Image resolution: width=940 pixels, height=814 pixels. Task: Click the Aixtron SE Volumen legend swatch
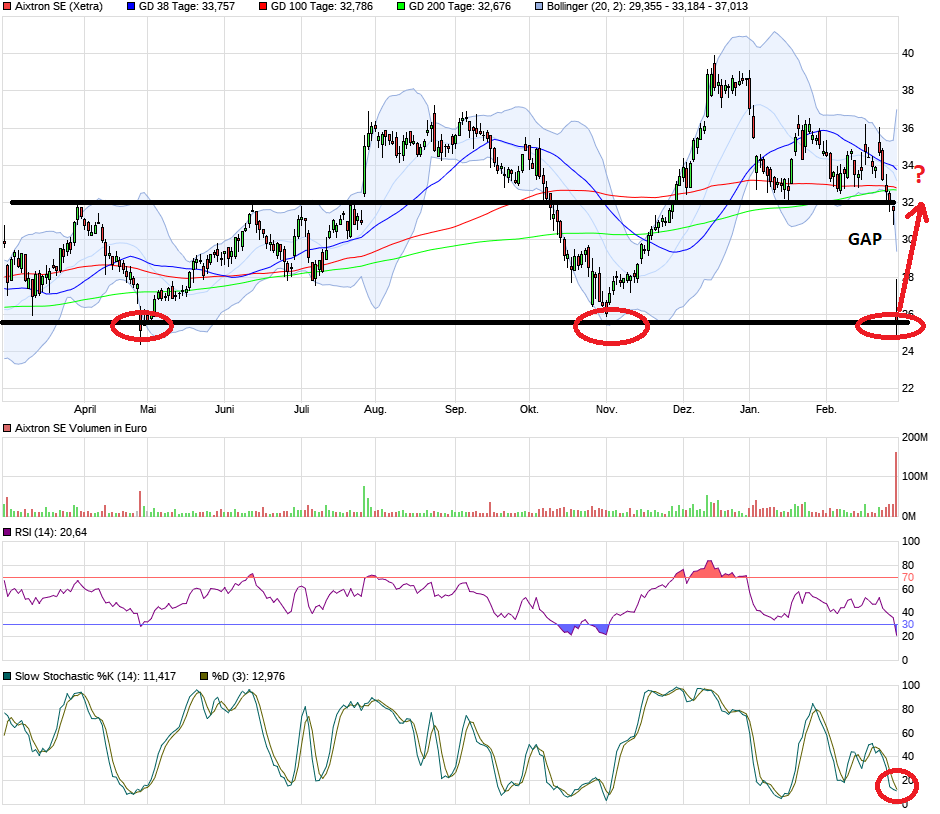(7, 429)
